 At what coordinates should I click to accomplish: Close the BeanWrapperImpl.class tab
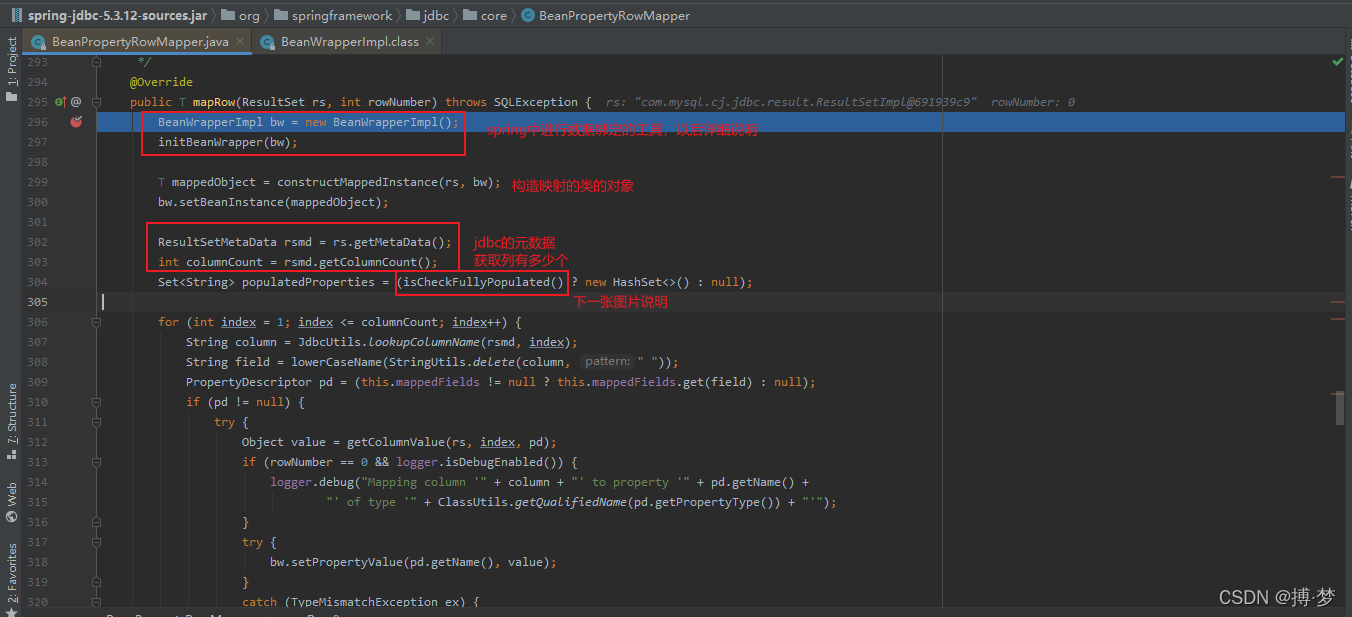tap(431, 42)
